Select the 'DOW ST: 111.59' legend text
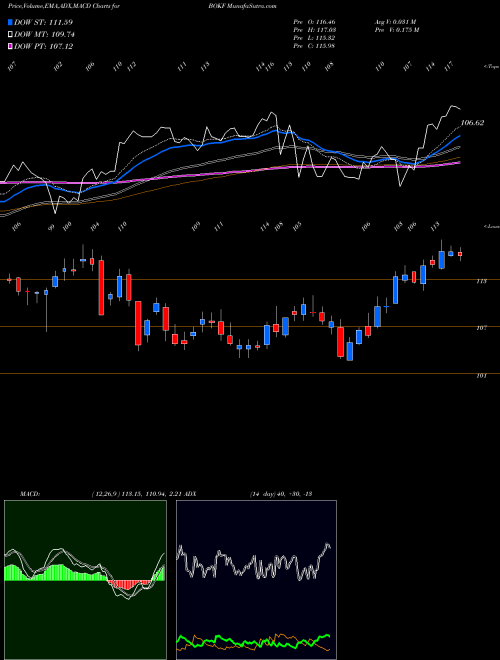Screen dimensions: 500x660 coord(43,22)
